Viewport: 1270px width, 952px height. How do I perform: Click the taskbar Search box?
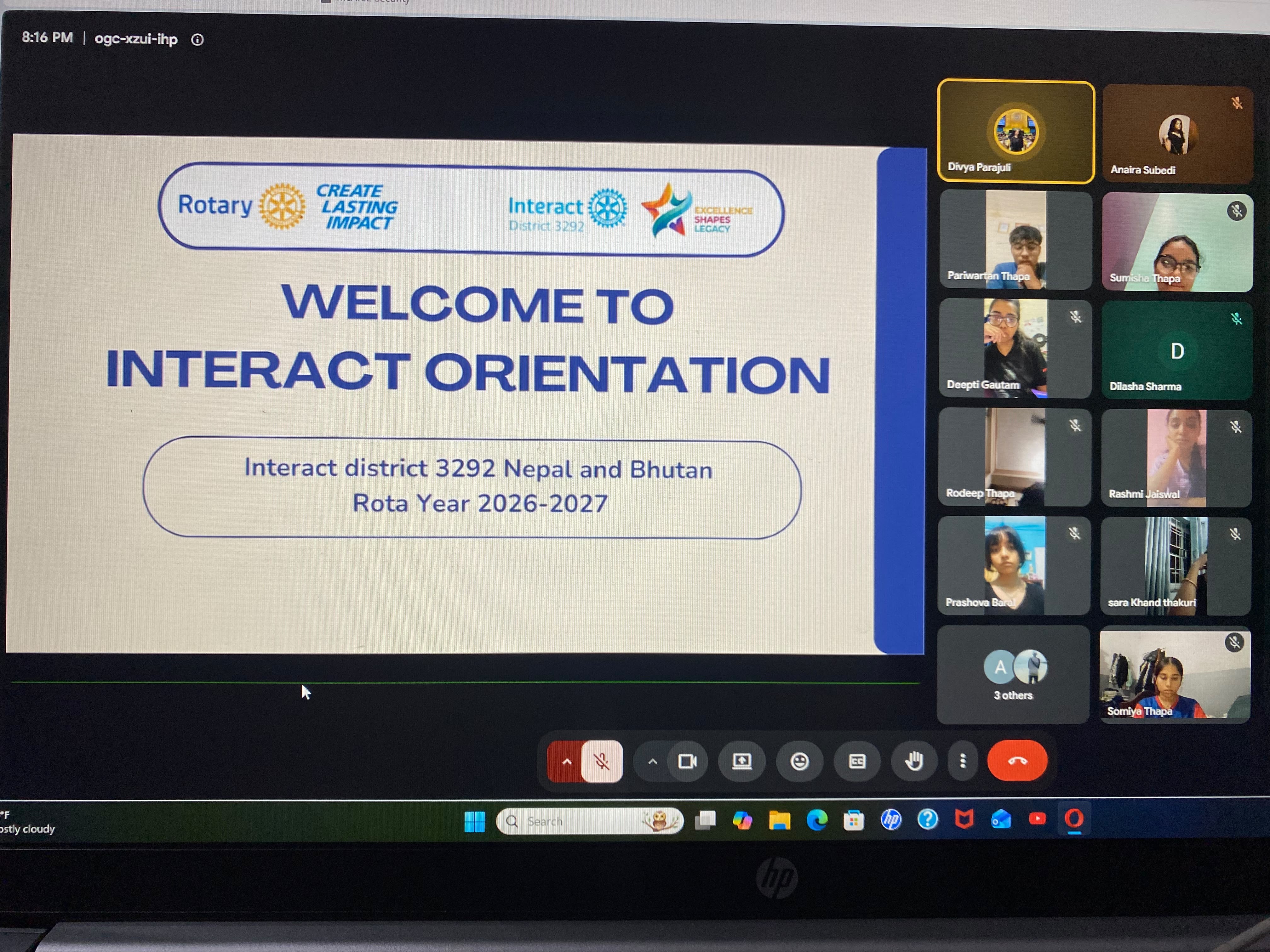pyautogui.click(x=590, y=821)
